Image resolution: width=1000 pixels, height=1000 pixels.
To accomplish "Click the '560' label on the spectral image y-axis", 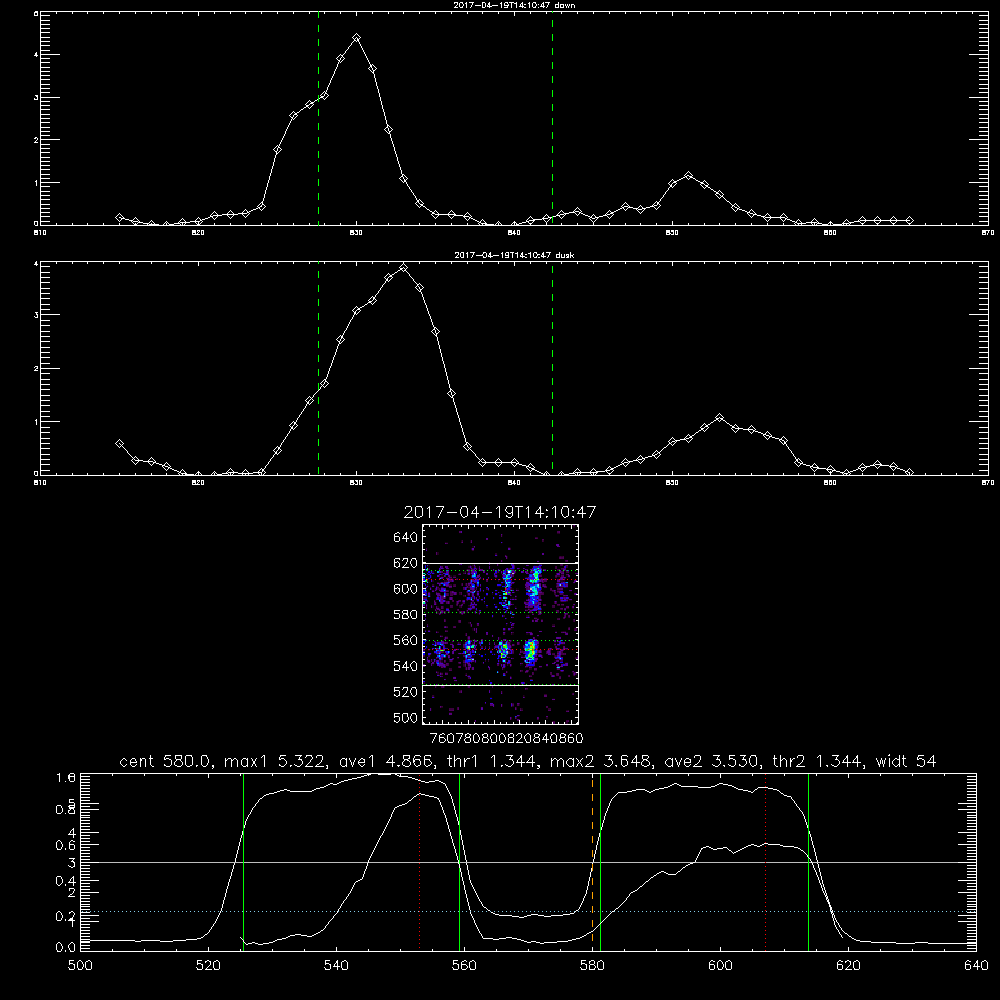I will click(406, 640).
